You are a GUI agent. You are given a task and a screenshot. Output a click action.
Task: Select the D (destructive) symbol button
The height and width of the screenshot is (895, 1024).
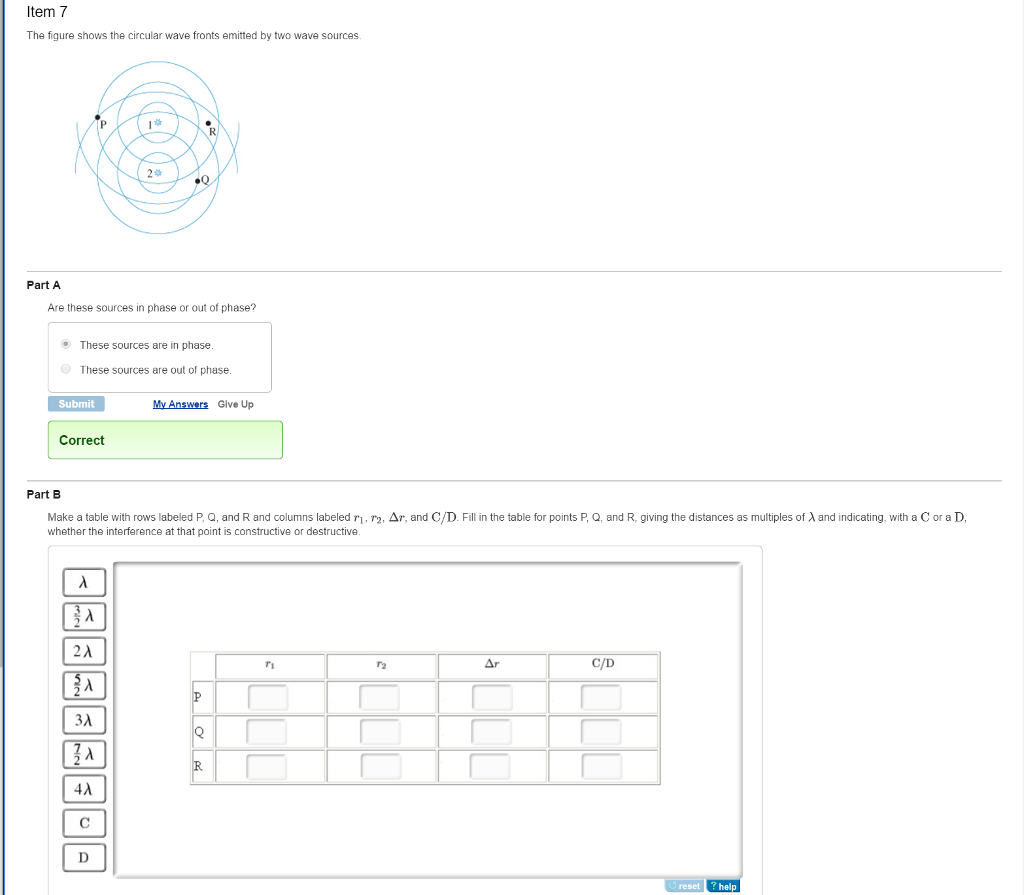tap(84, 857)
